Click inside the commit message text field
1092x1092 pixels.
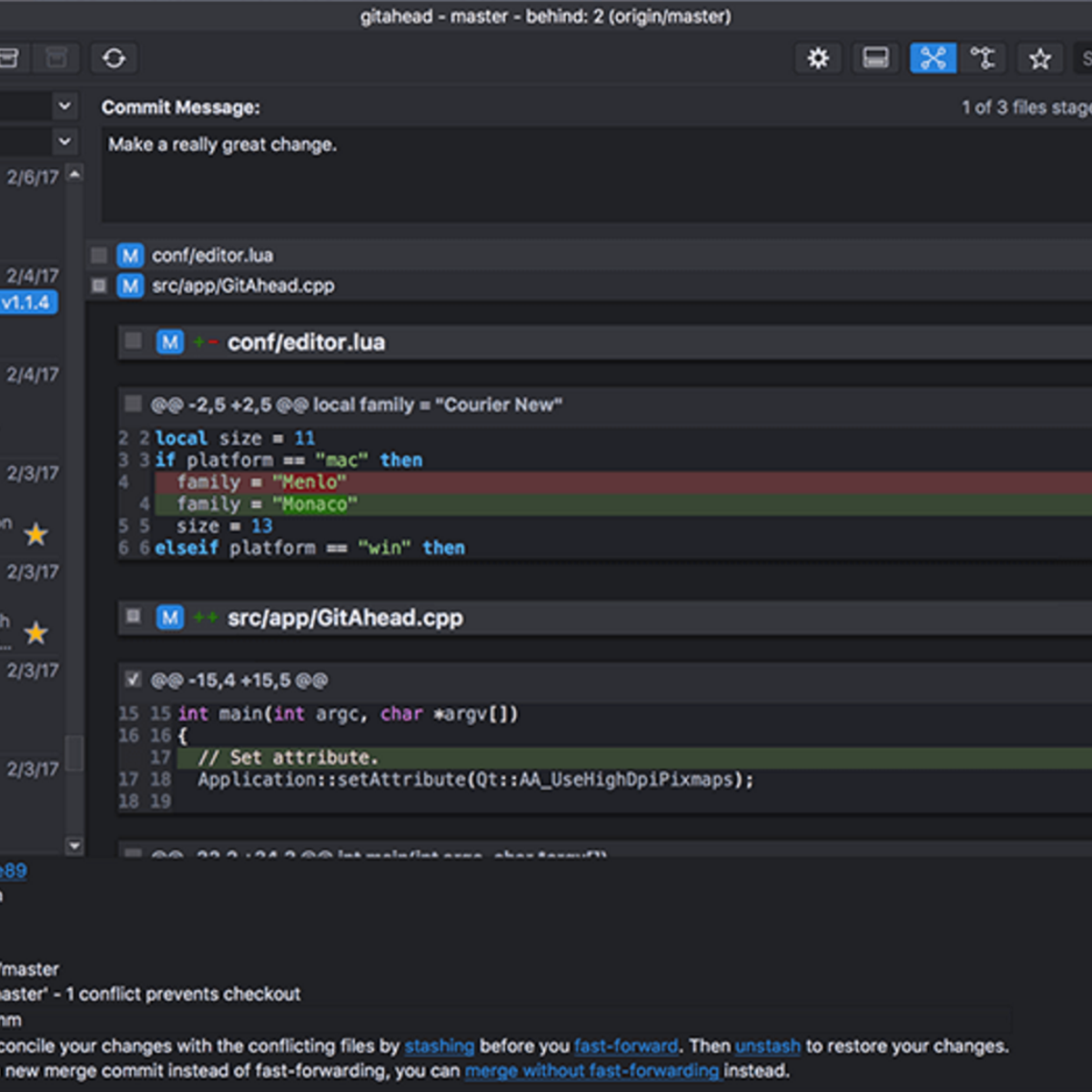(597, 174)
